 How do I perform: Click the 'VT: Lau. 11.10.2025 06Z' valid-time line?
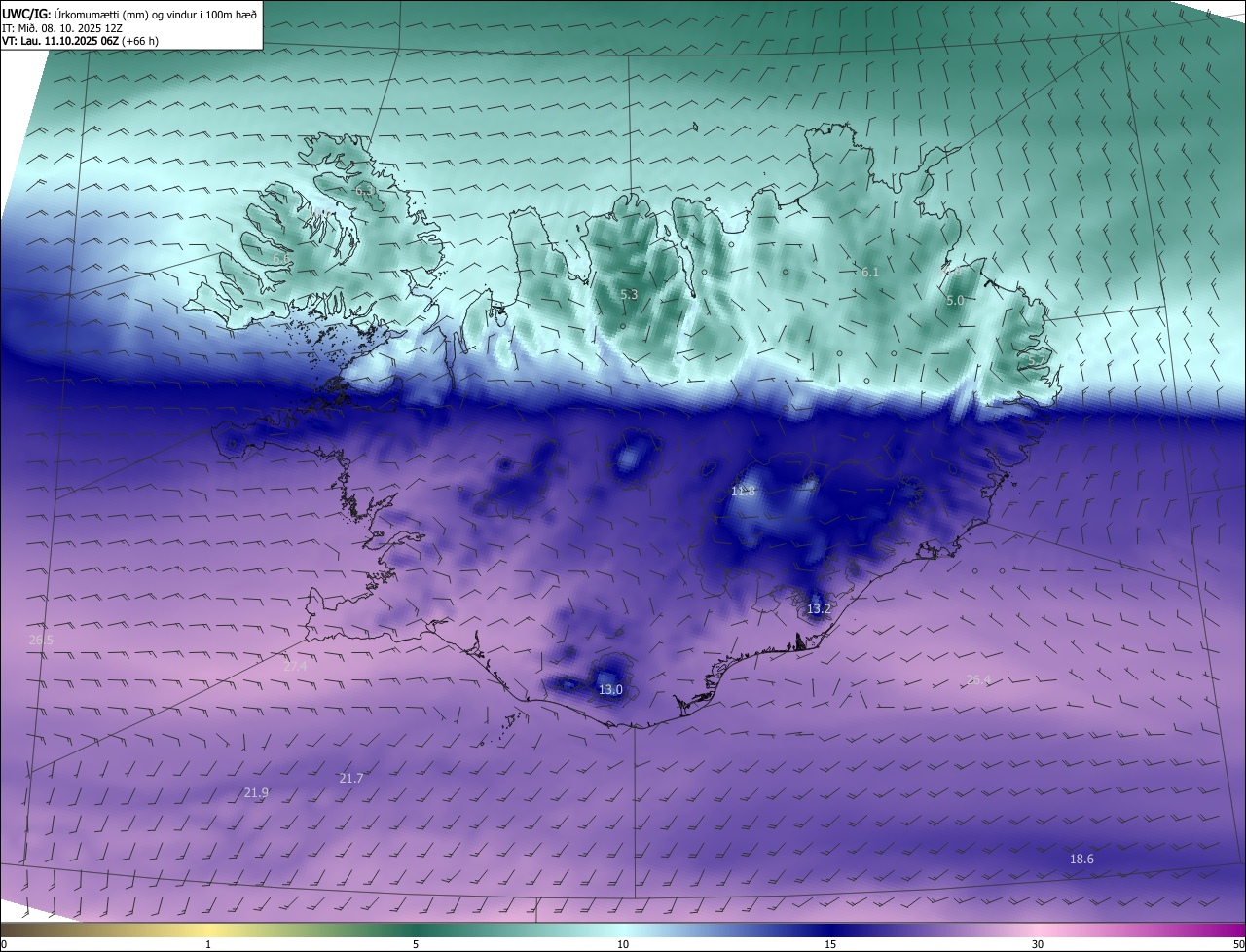[x=62, y=41]
